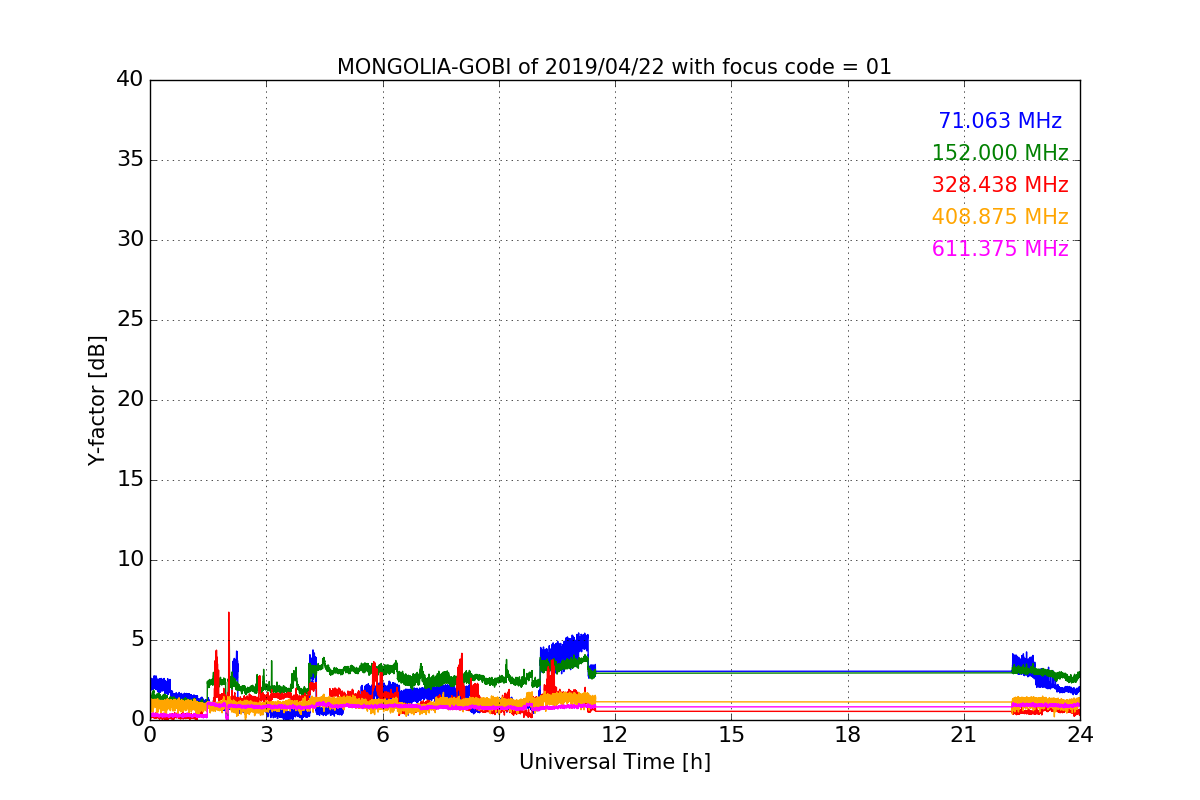Screen dimensions: 1200x800
Task: Click y-axis tick label 15
Action: pos(130,480)
